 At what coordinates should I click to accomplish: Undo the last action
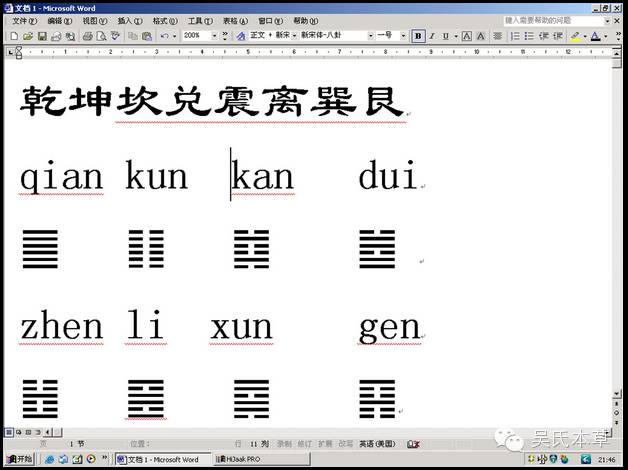tap(164, 36)
